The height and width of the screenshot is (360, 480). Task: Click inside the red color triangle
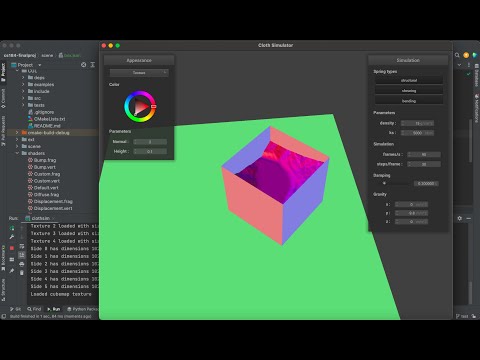pyautogui.click(x=141, y=107)
